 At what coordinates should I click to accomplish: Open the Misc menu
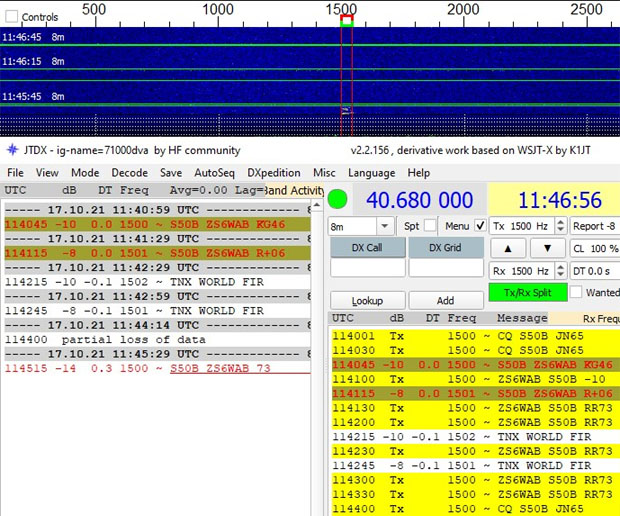pyautogui.click(x=324, y=173)
